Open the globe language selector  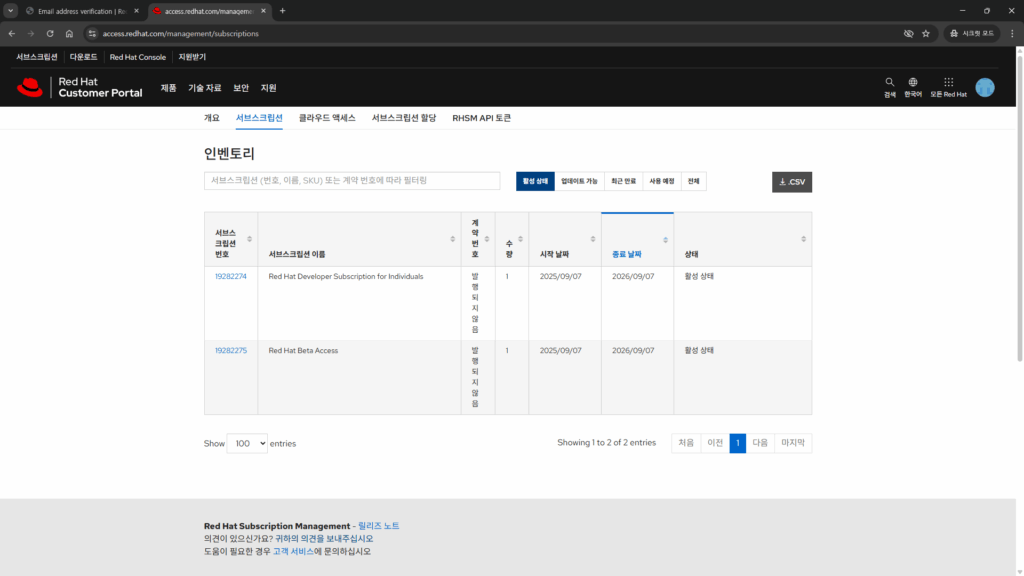(913, 83)
